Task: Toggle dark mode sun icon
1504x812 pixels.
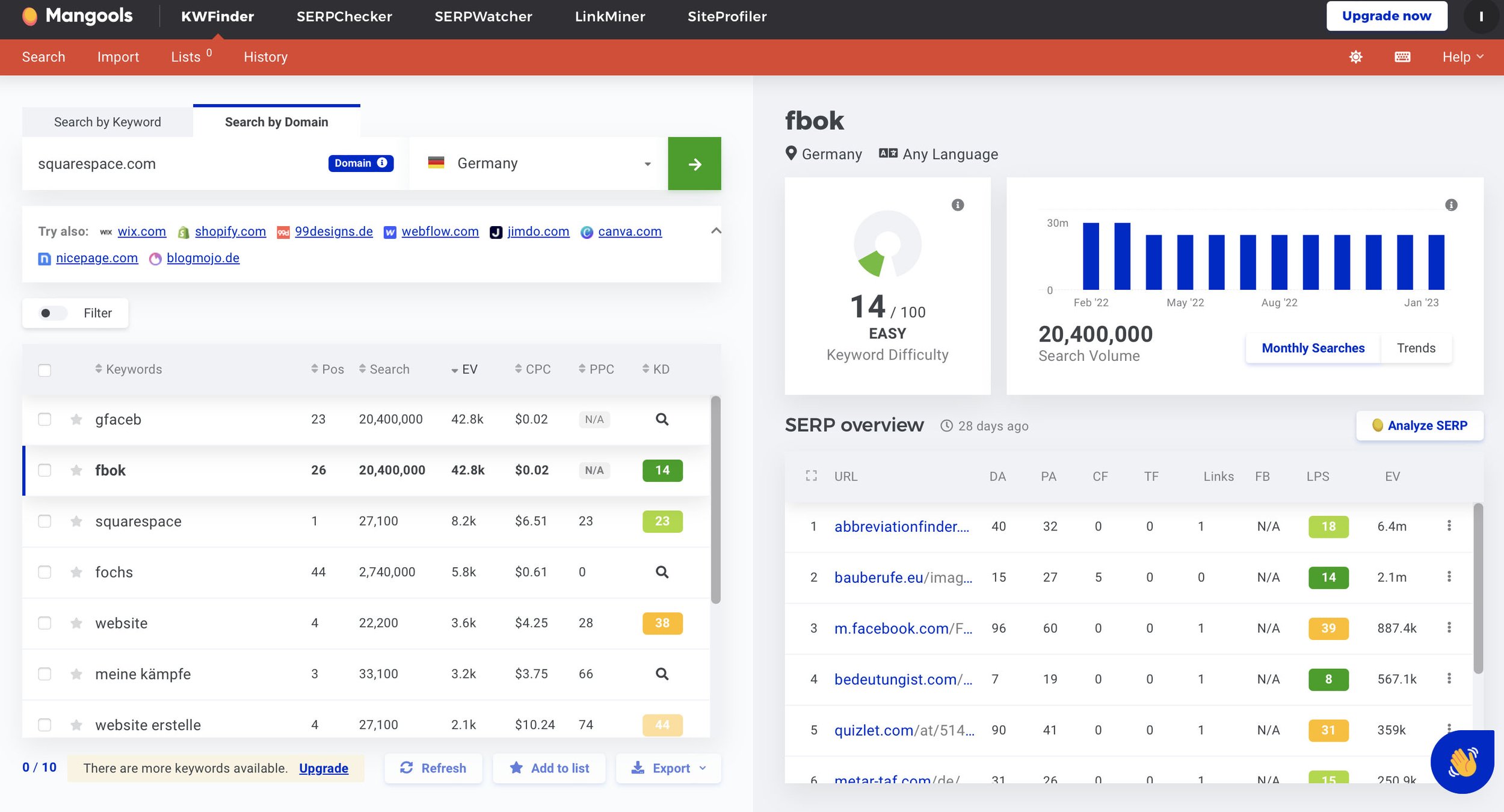Action: click(1355, 57)
